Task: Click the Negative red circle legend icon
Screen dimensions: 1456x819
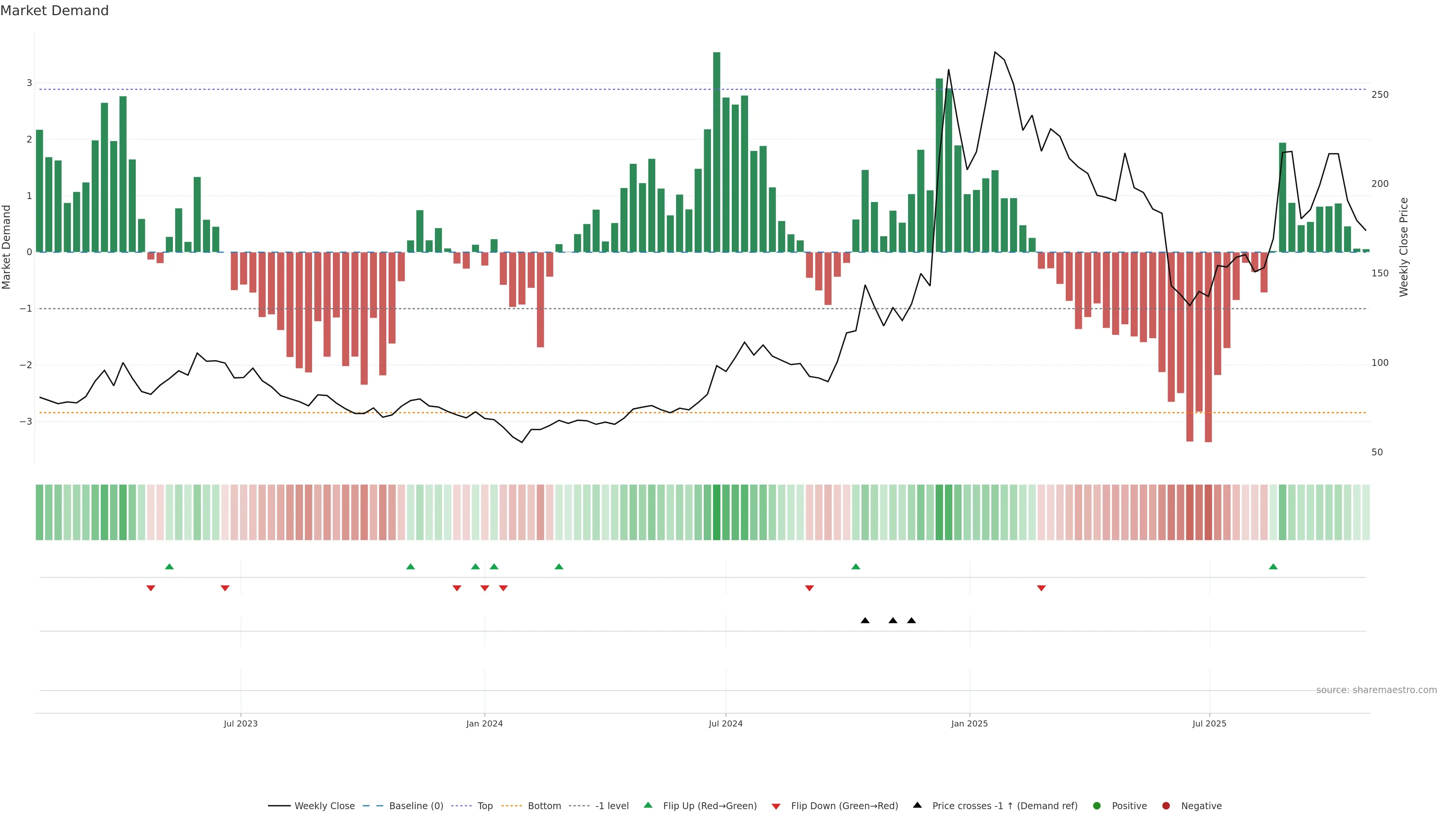Action: tap(1166, 806)
